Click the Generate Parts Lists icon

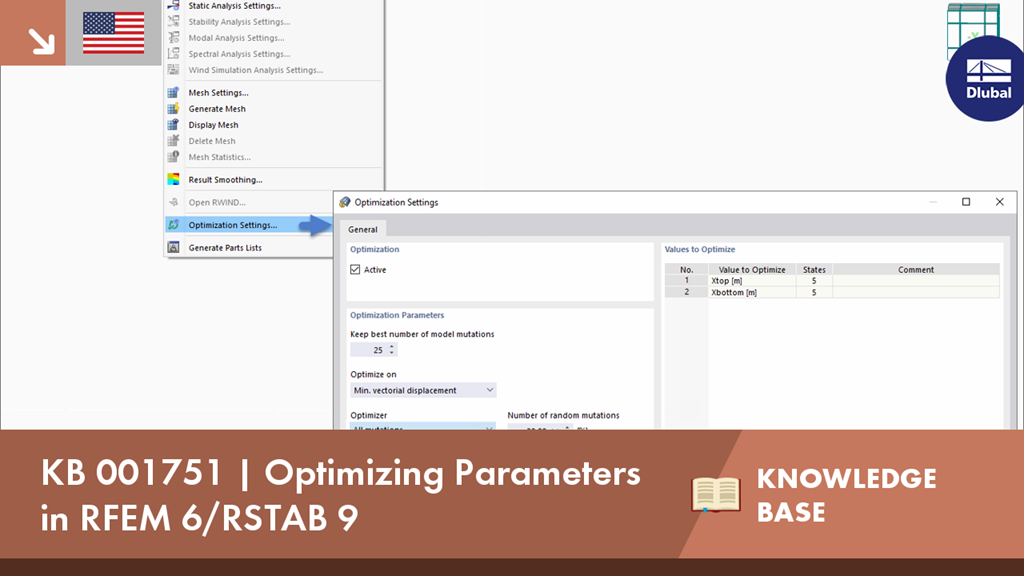[173, 248]
